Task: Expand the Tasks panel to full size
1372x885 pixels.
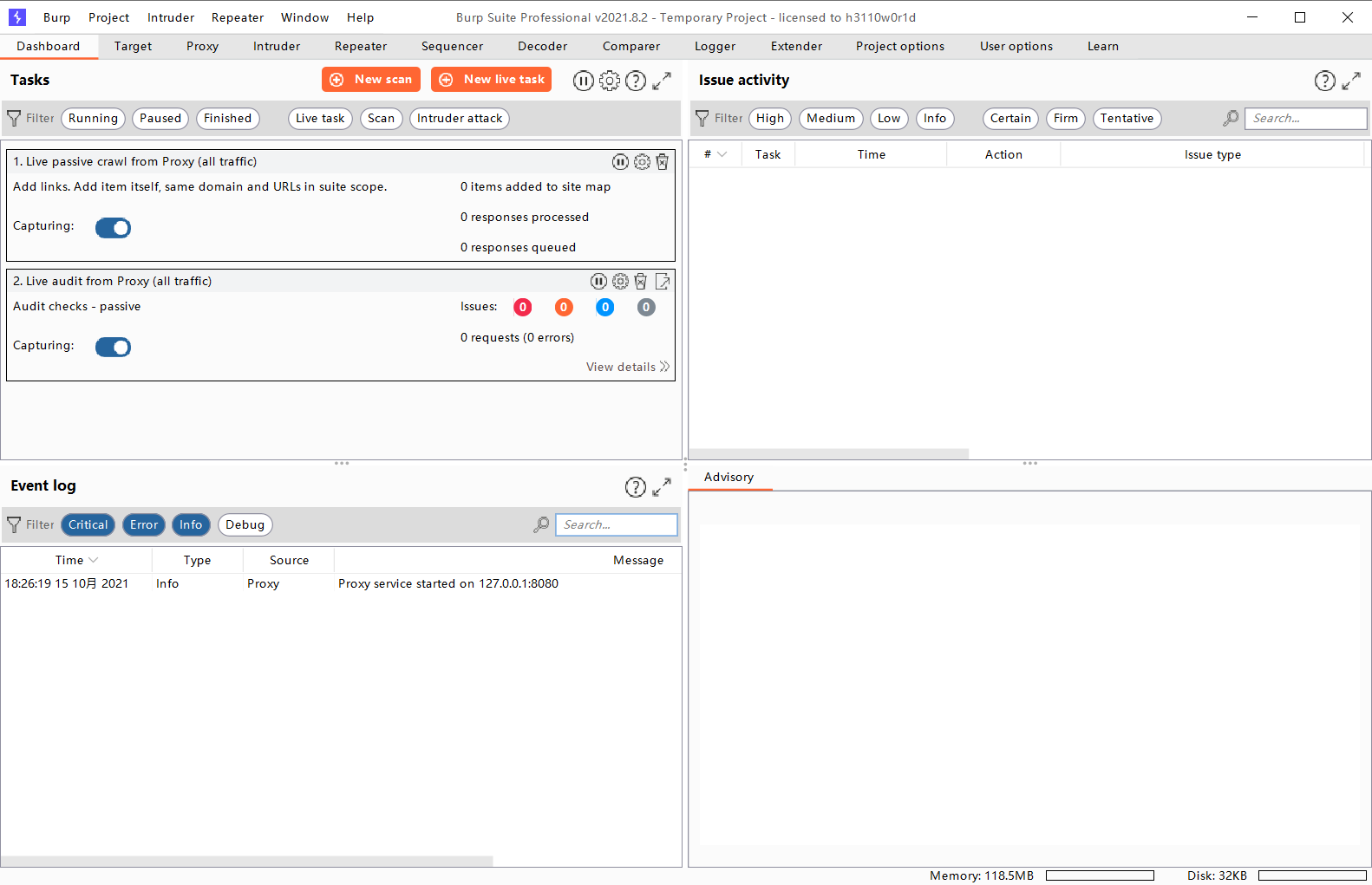Action: (x=662, y=81)
